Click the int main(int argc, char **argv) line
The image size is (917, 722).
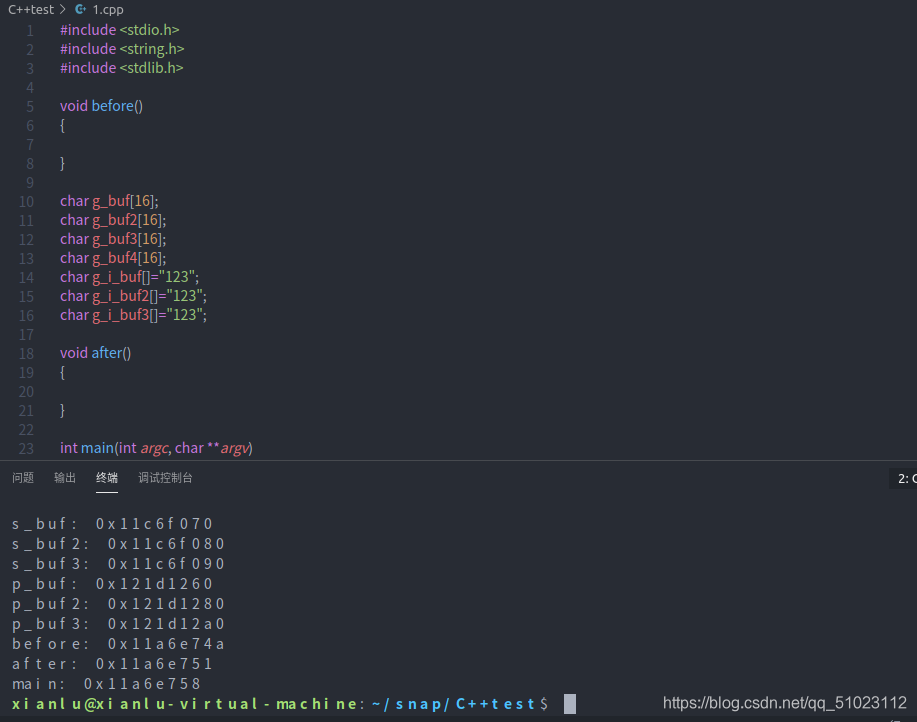(156, 448)
